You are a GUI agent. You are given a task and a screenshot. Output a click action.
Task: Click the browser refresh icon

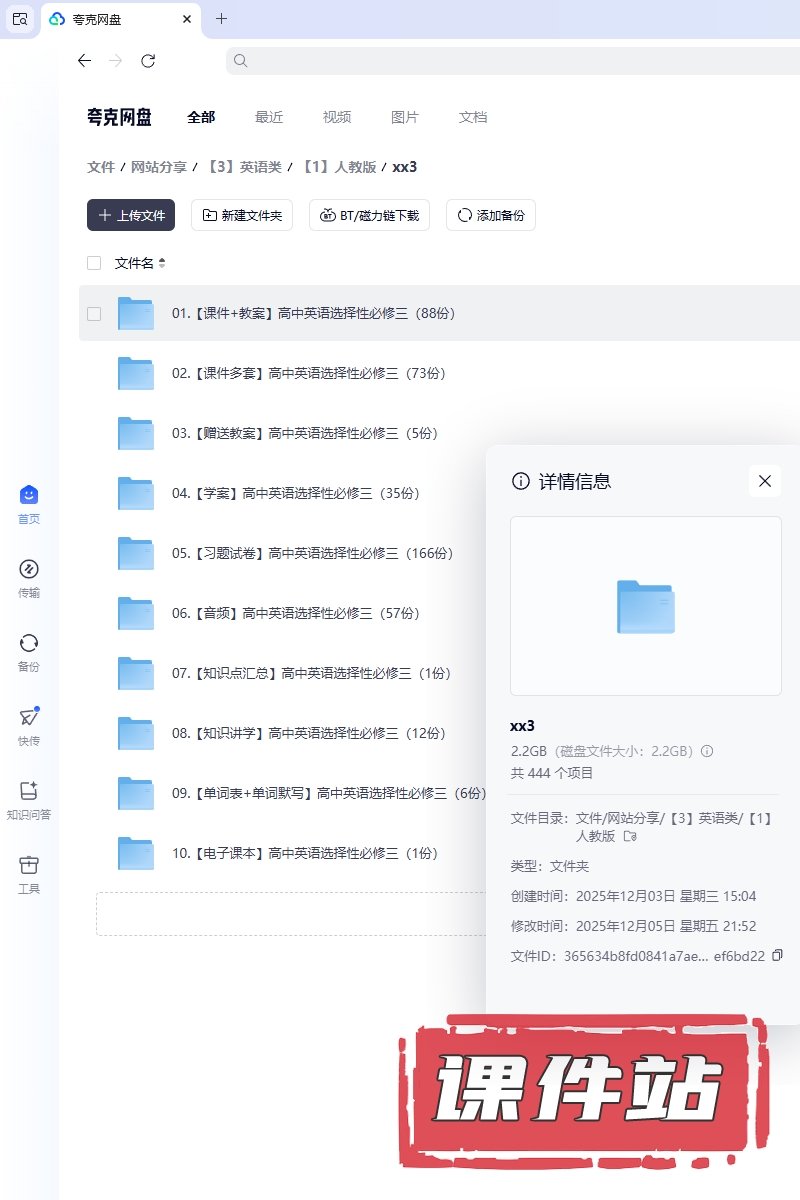[148, 61]
